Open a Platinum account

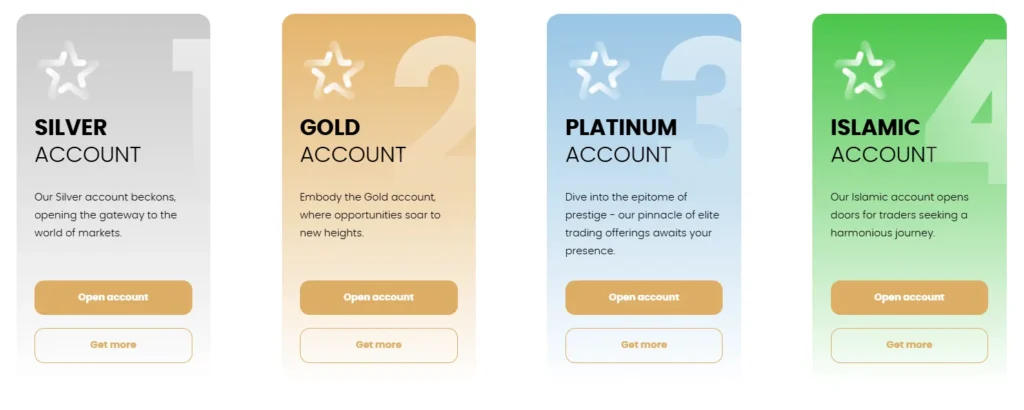[x=643, y=297]
